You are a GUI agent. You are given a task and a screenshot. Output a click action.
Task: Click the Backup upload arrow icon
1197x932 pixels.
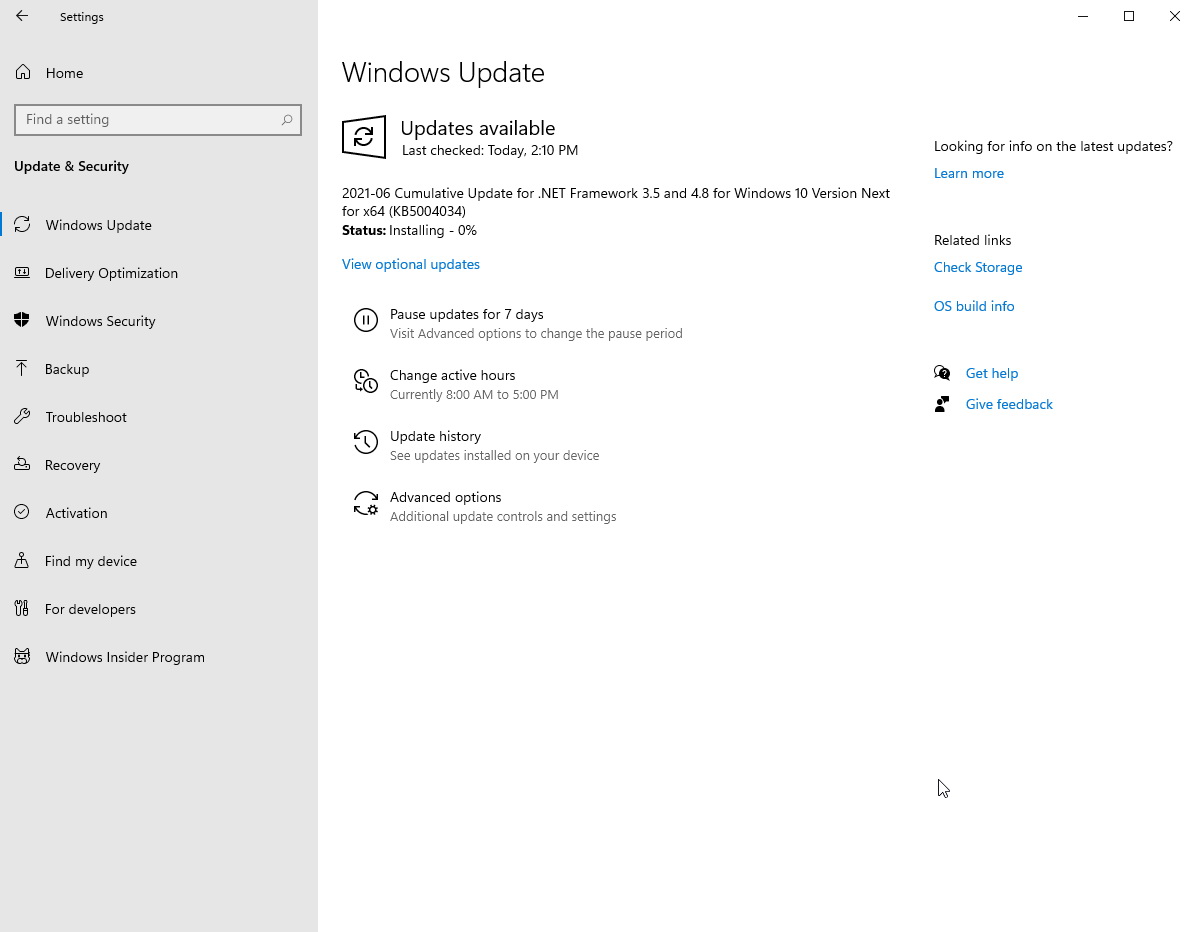tap(22, 369)
